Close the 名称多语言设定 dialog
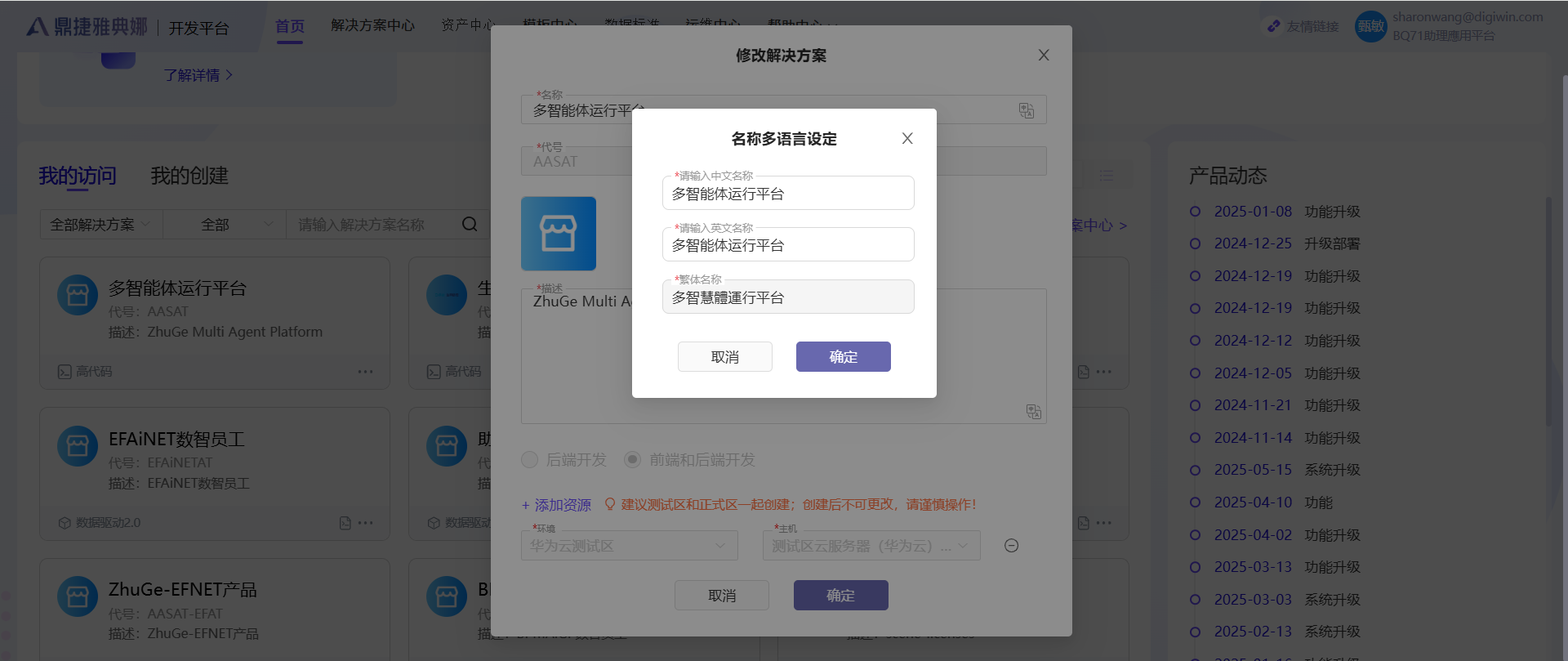Viewport: 1568px width, 661px height. (907, 139)
